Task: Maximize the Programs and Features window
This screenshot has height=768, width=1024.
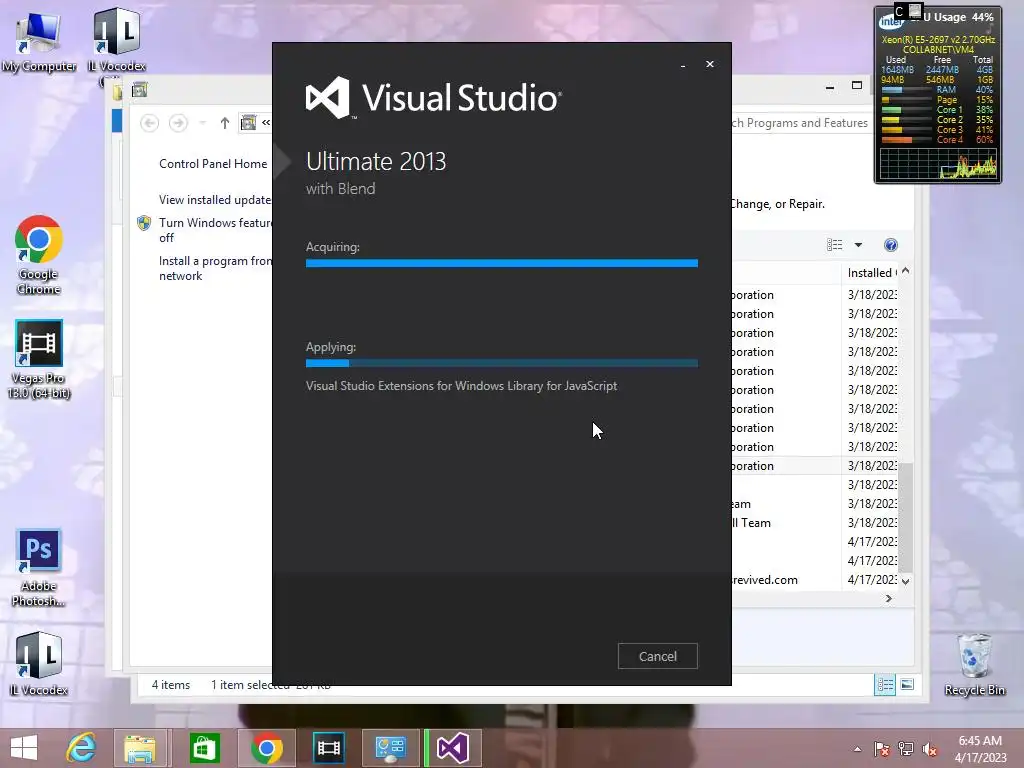Action: pos(857,86)
